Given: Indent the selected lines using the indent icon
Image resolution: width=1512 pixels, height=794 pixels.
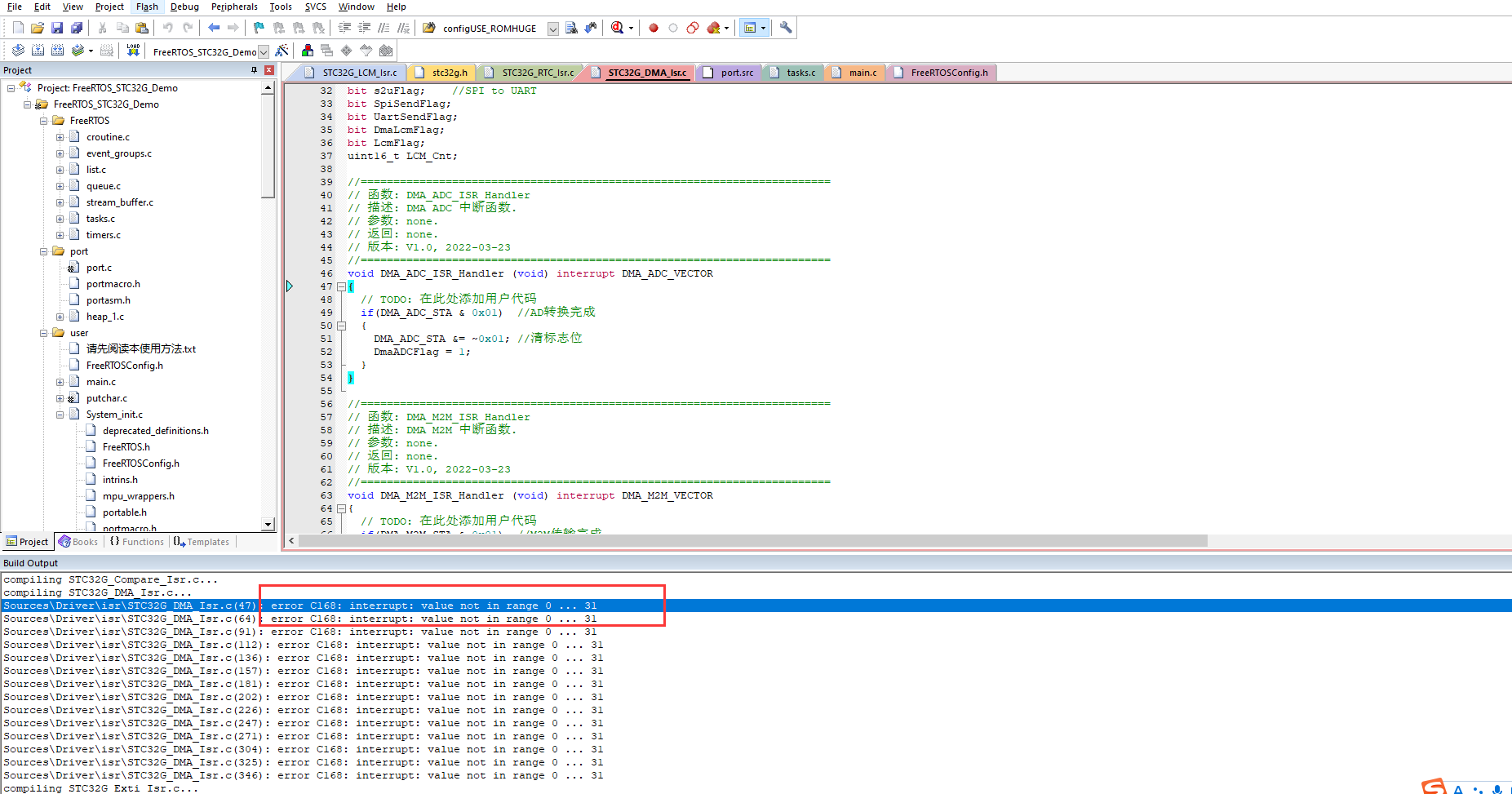Looking at the screenshot, I should [344, 28].
